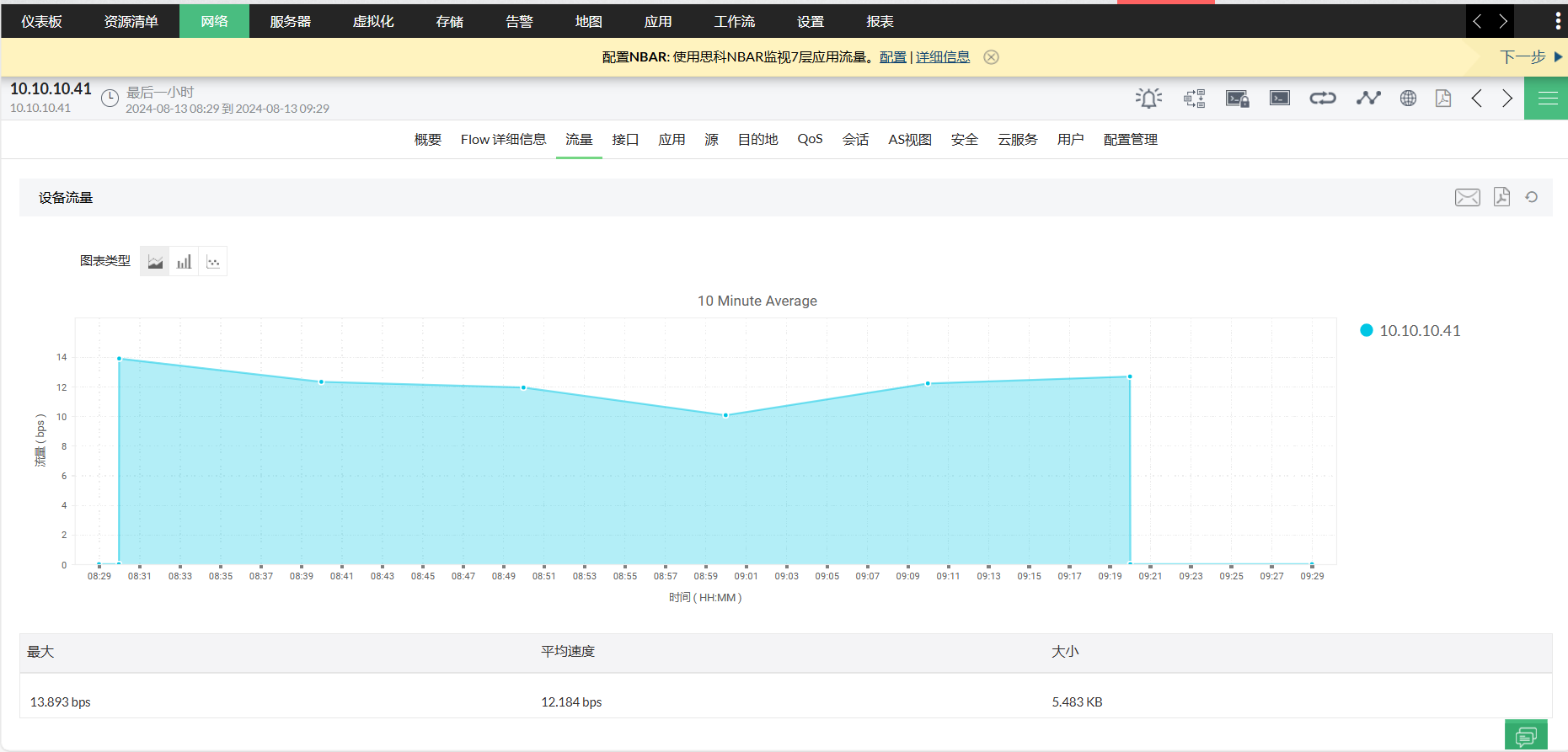Open the last-hour time range clock selector
This screenshot has width=1568, height=752.
click(110, 99)
